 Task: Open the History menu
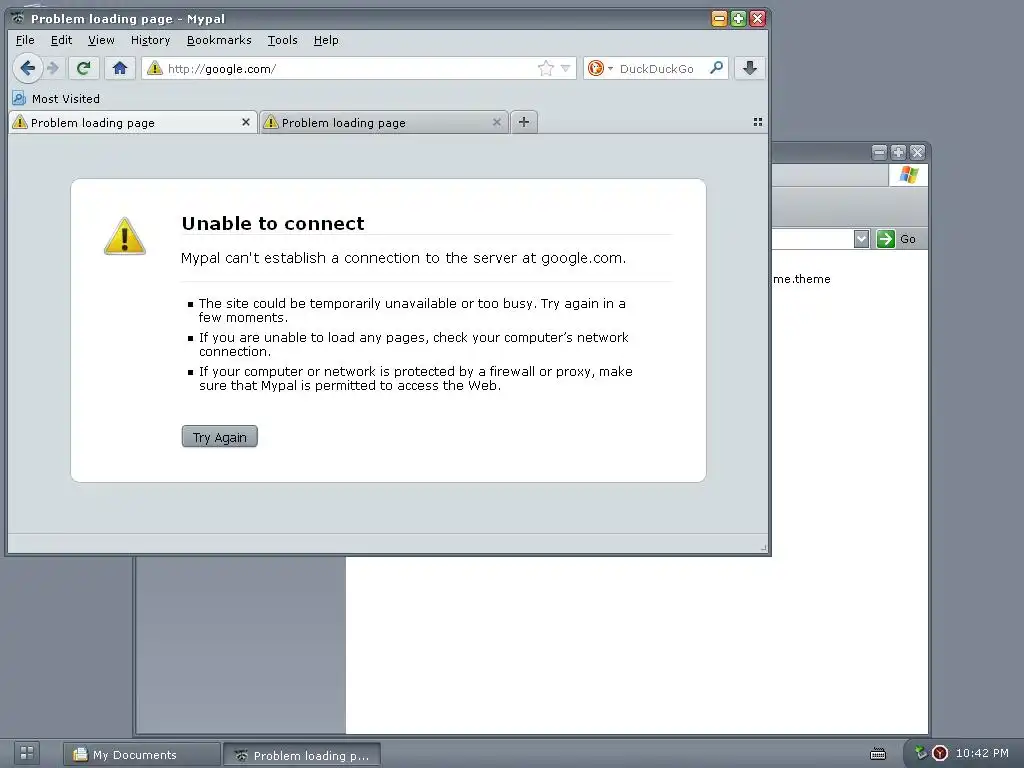(150, 40)
